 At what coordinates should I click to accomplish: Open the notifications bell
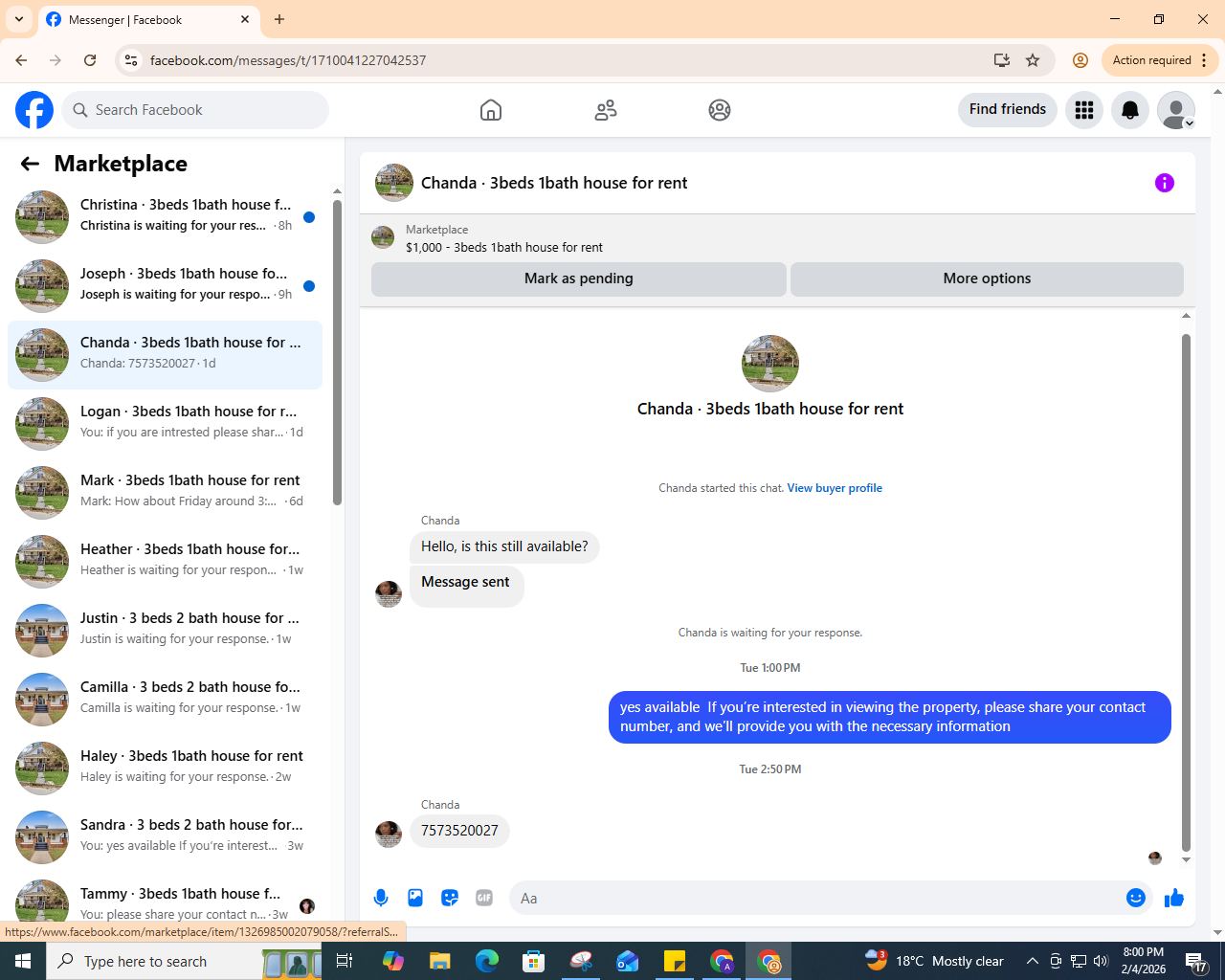(1130, 110)
